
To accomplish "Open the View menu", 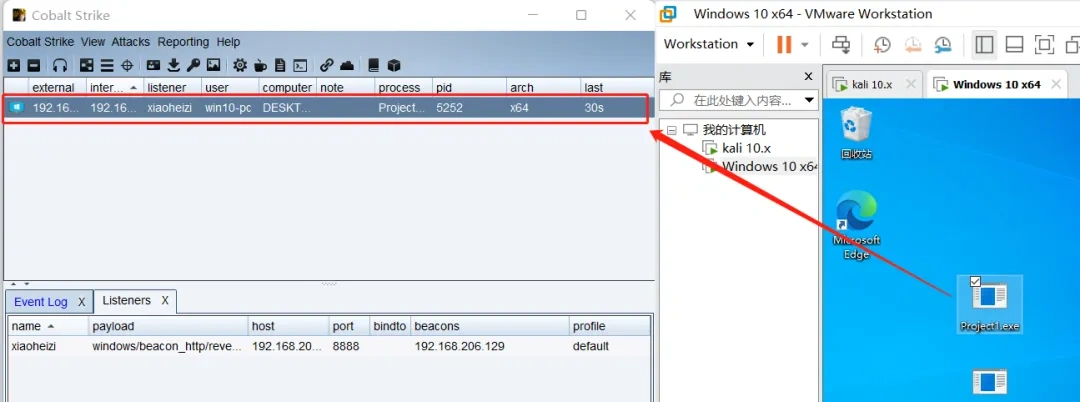I will coord(93,42).
